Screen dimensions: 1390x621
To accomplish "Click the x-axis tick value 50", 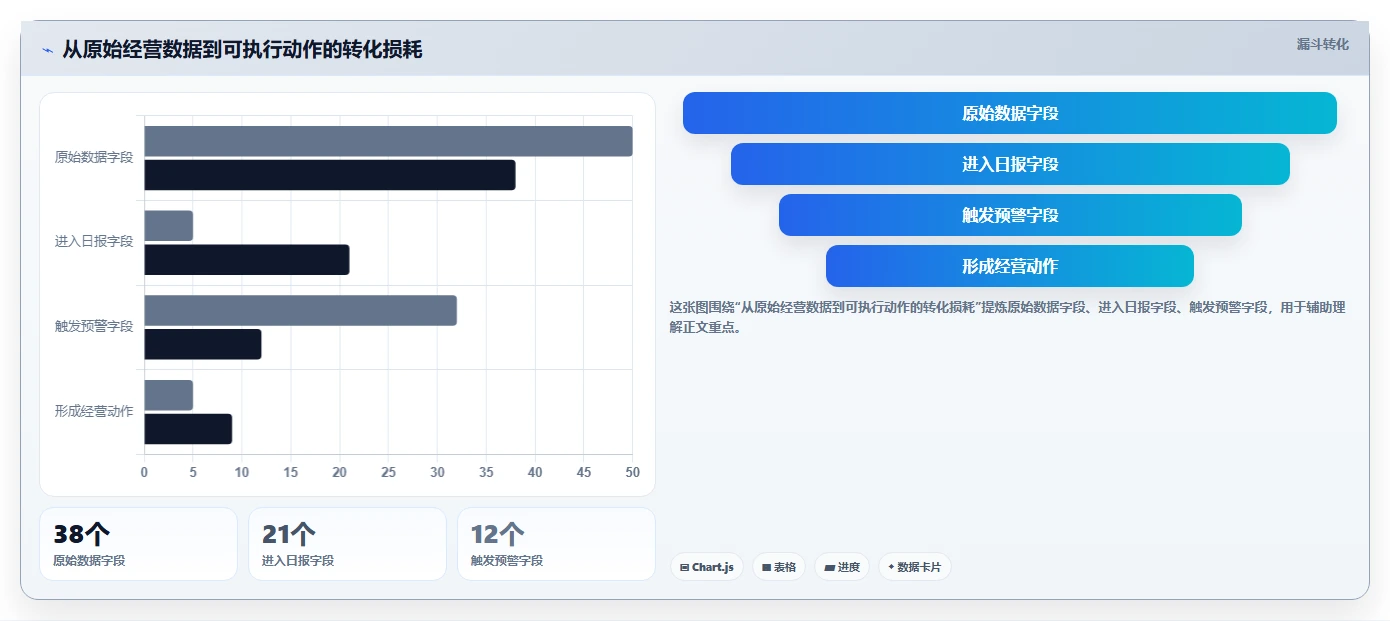I will pyautogui.click(x=632, y=472).
